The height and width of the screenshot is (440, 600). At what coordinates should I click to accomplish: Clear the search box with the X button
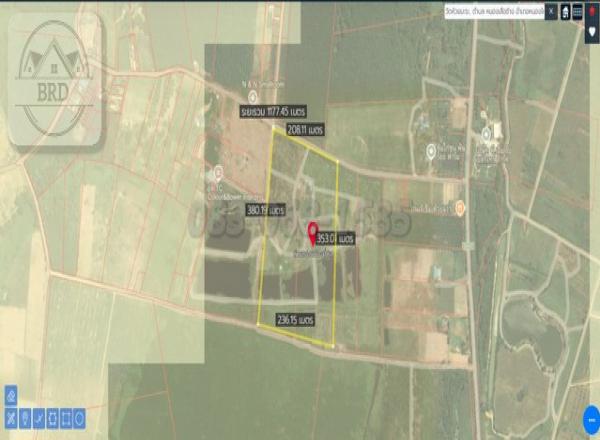550,11
